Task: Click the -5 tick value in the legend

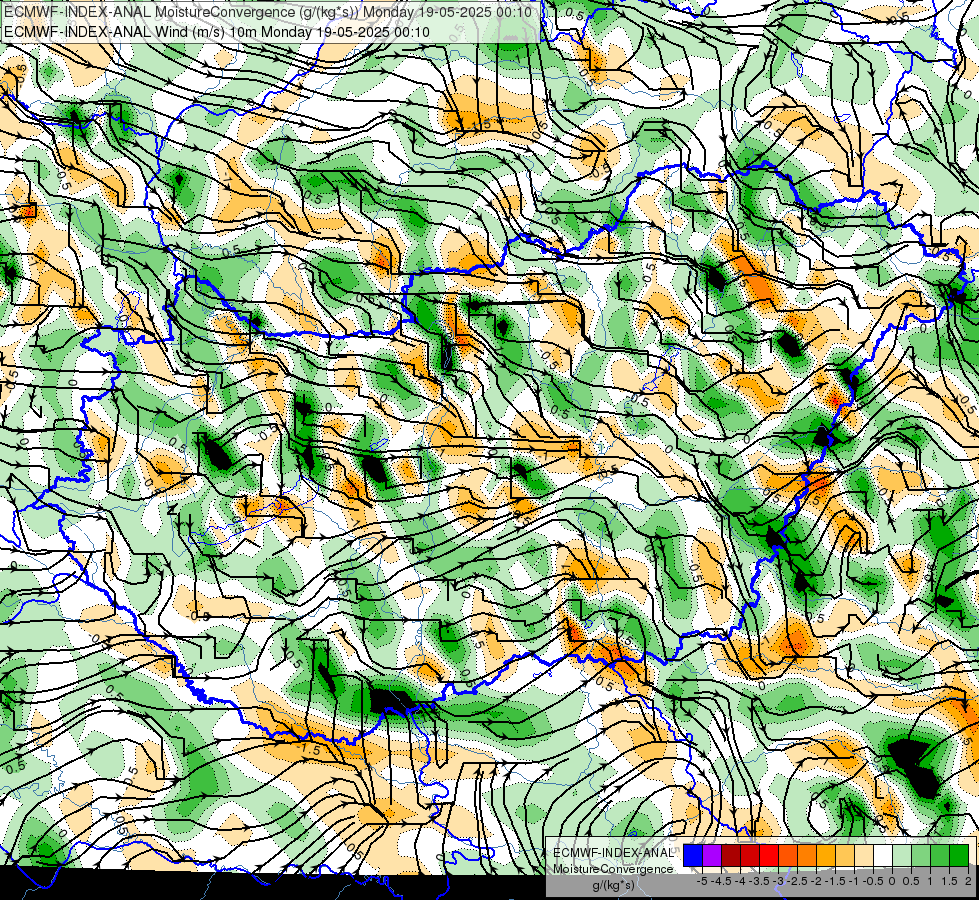Action: pos(702,881)
